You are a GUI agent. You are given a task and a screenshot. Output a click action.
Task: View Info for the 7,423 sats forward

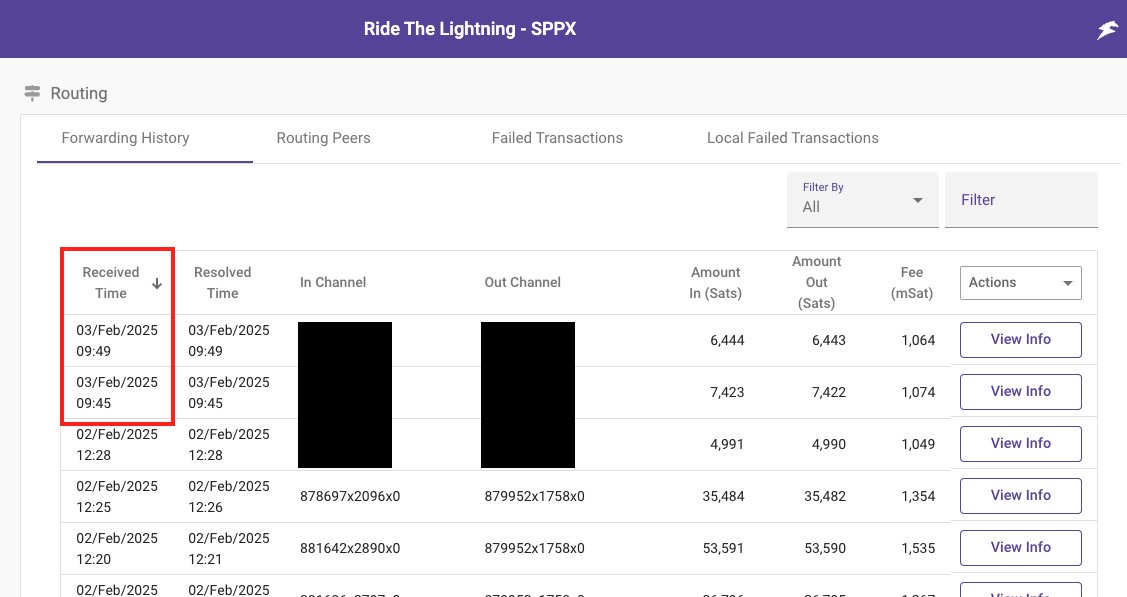pyautogui.click(x=1021, y=392)
